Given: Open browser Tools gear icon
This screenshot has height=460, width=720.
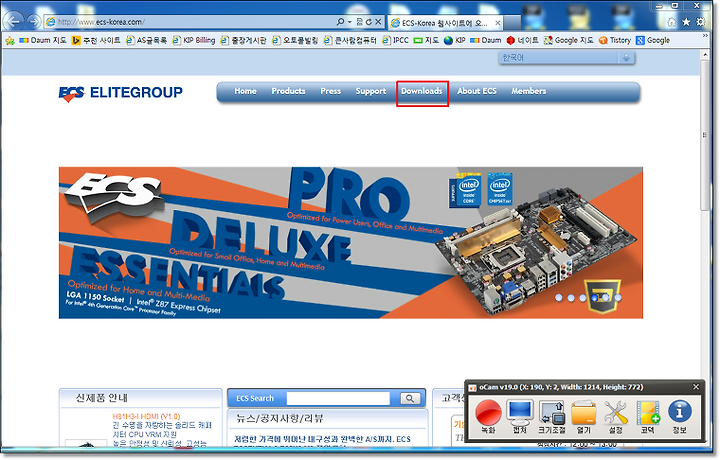Looking at the screenshot, I should tap(701, 22).
